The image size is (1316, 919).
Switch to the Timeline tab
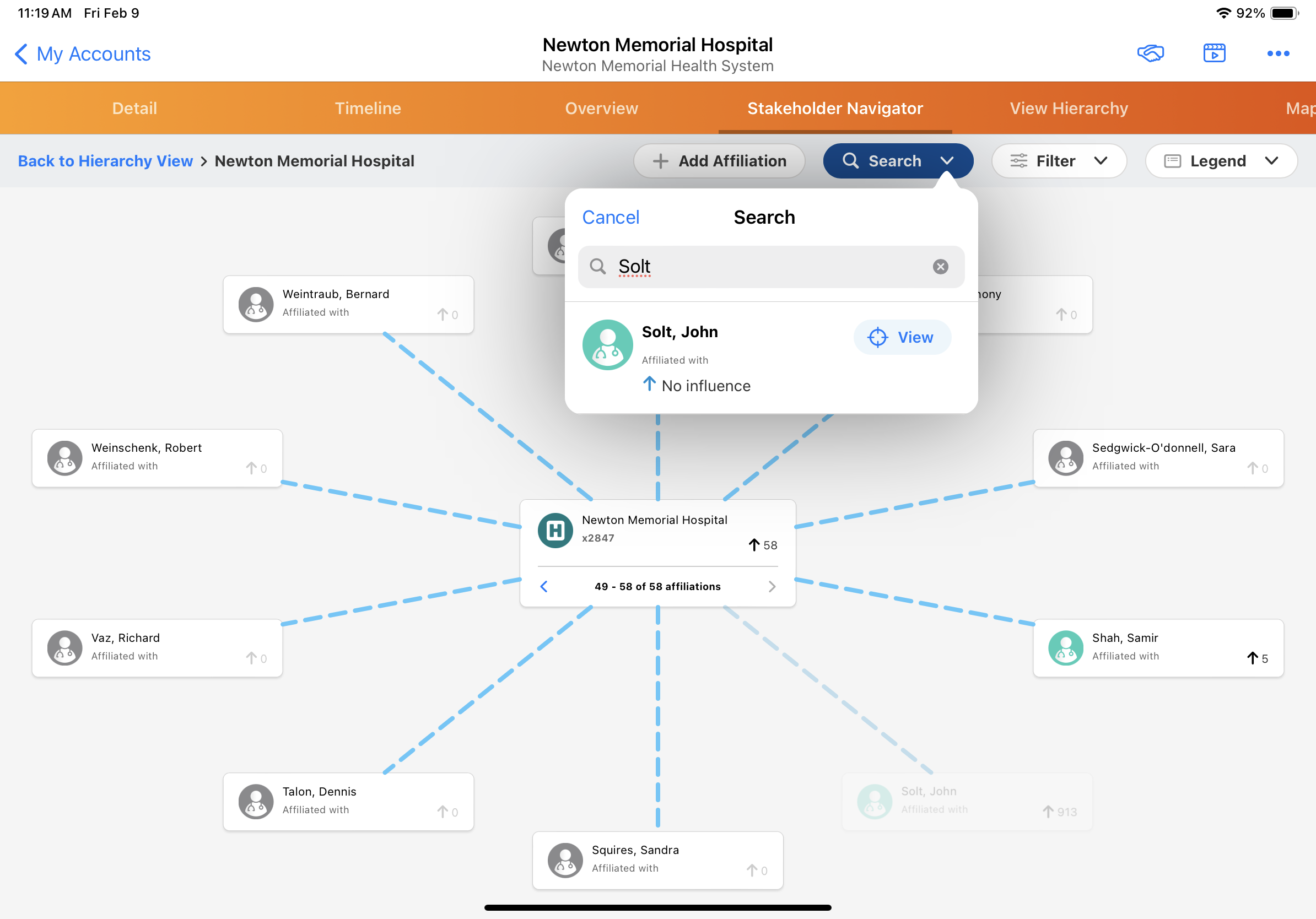coord(368,109)
